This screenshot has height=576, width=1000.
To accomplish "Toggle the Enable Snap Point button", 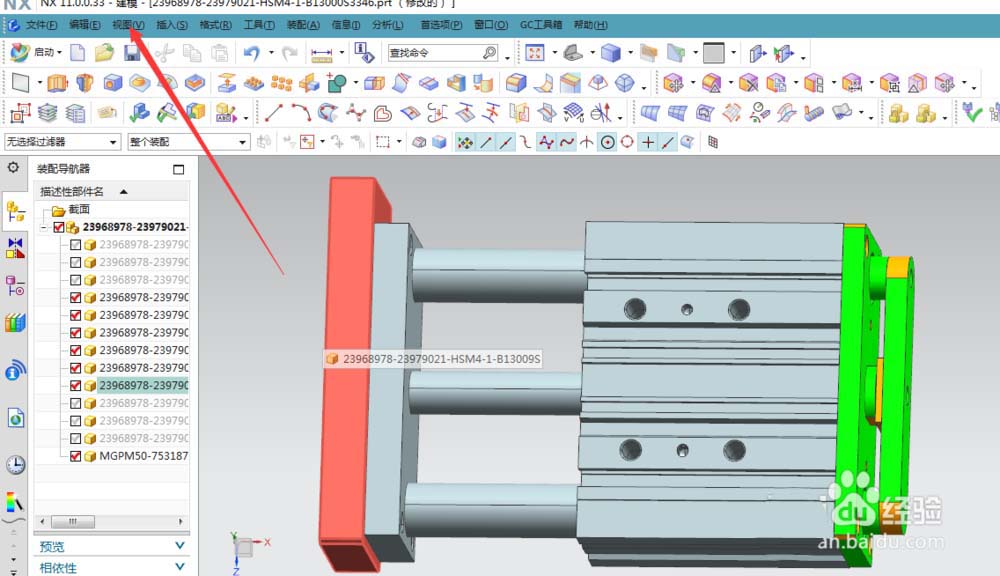I will pyautogui.click(x=465, y=142).
